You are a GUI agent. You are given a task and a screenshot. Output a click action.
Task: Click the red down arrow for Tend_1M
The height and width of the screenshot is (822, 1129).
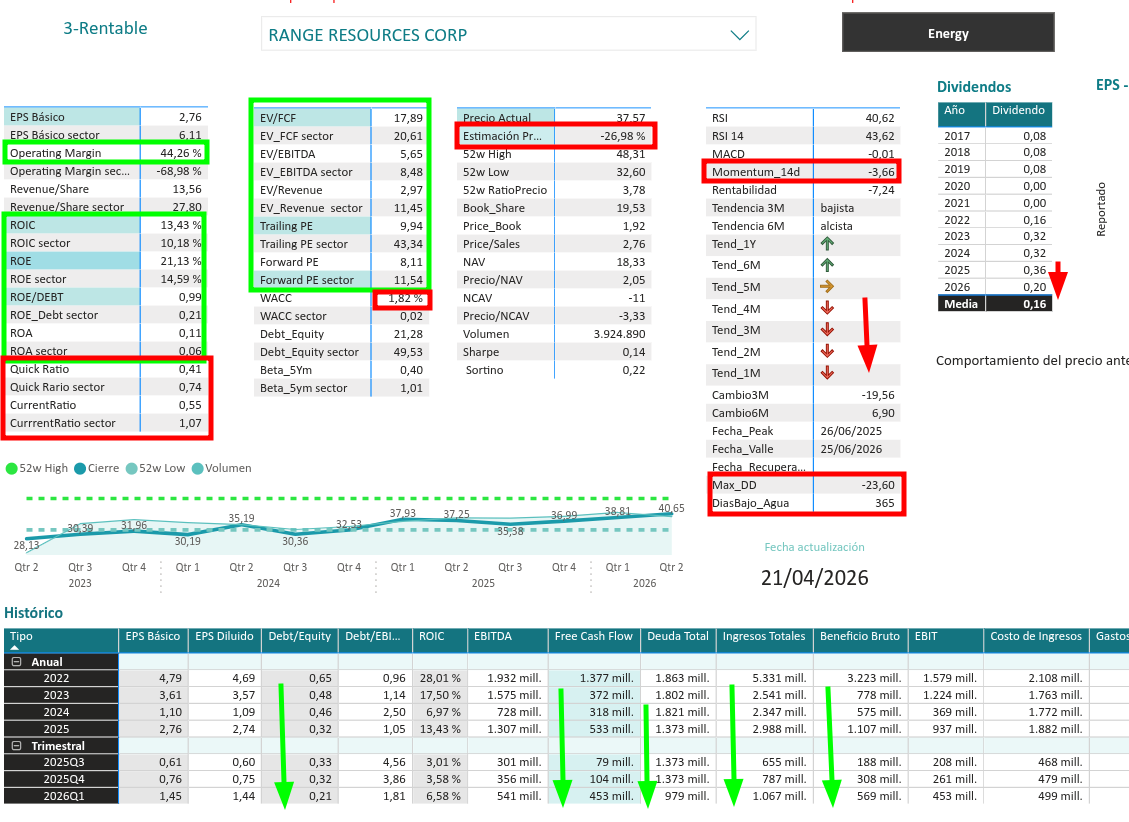click(x=827, y=373)
